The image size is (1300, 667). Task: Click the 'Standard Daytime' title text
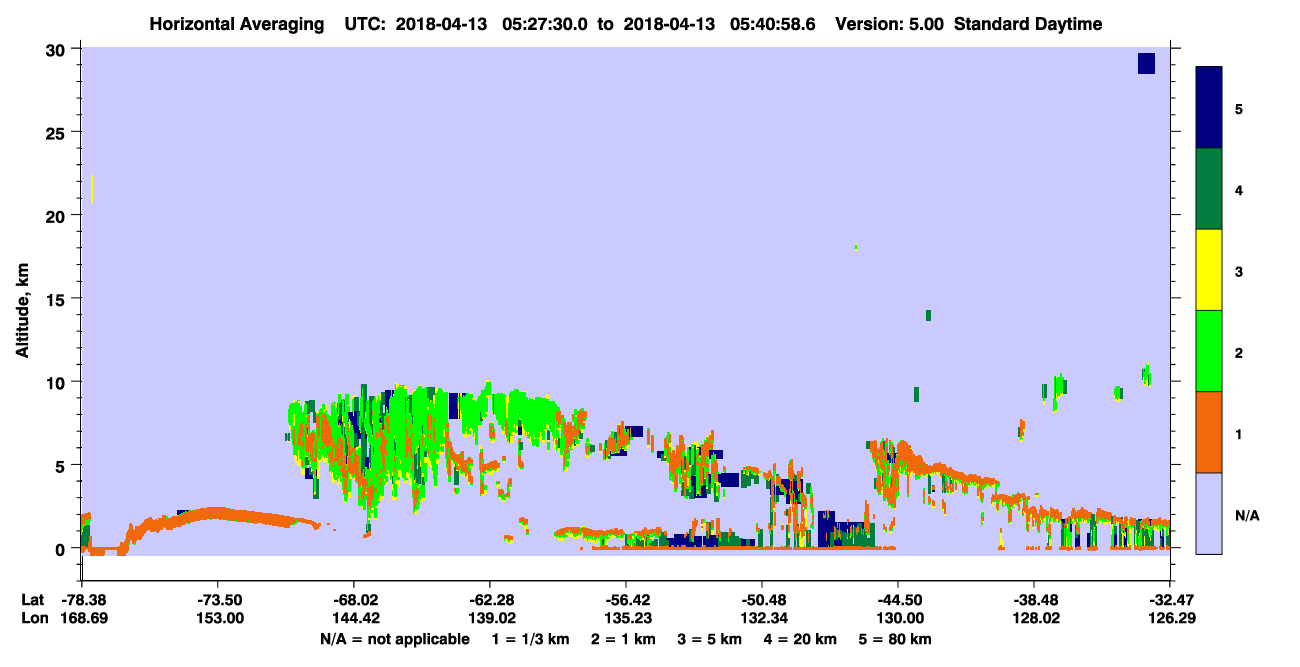1028,24
